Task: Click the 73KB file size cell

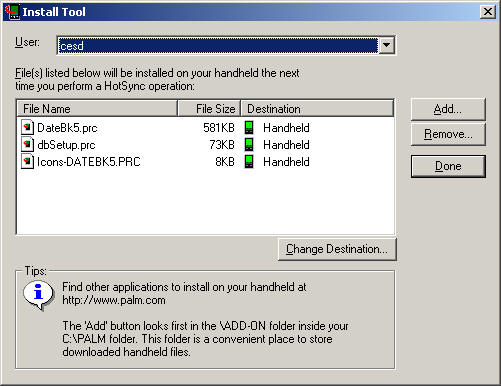Action: point(222,145)
